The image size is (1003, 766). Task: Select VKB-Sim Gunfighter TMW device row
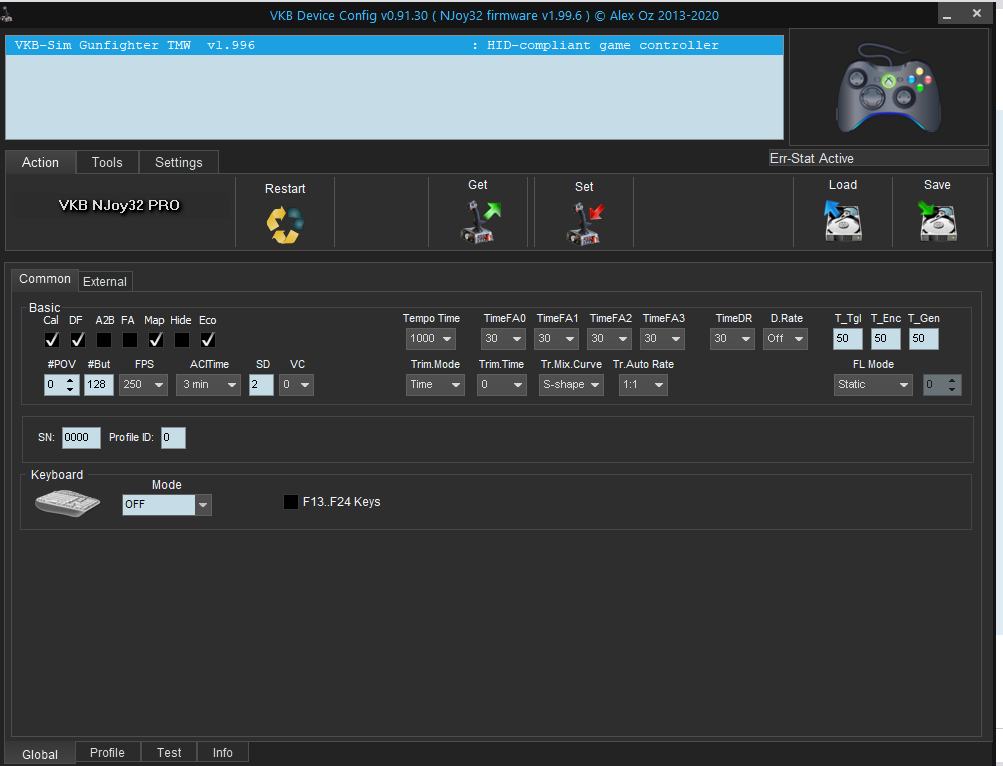point(394,45)
